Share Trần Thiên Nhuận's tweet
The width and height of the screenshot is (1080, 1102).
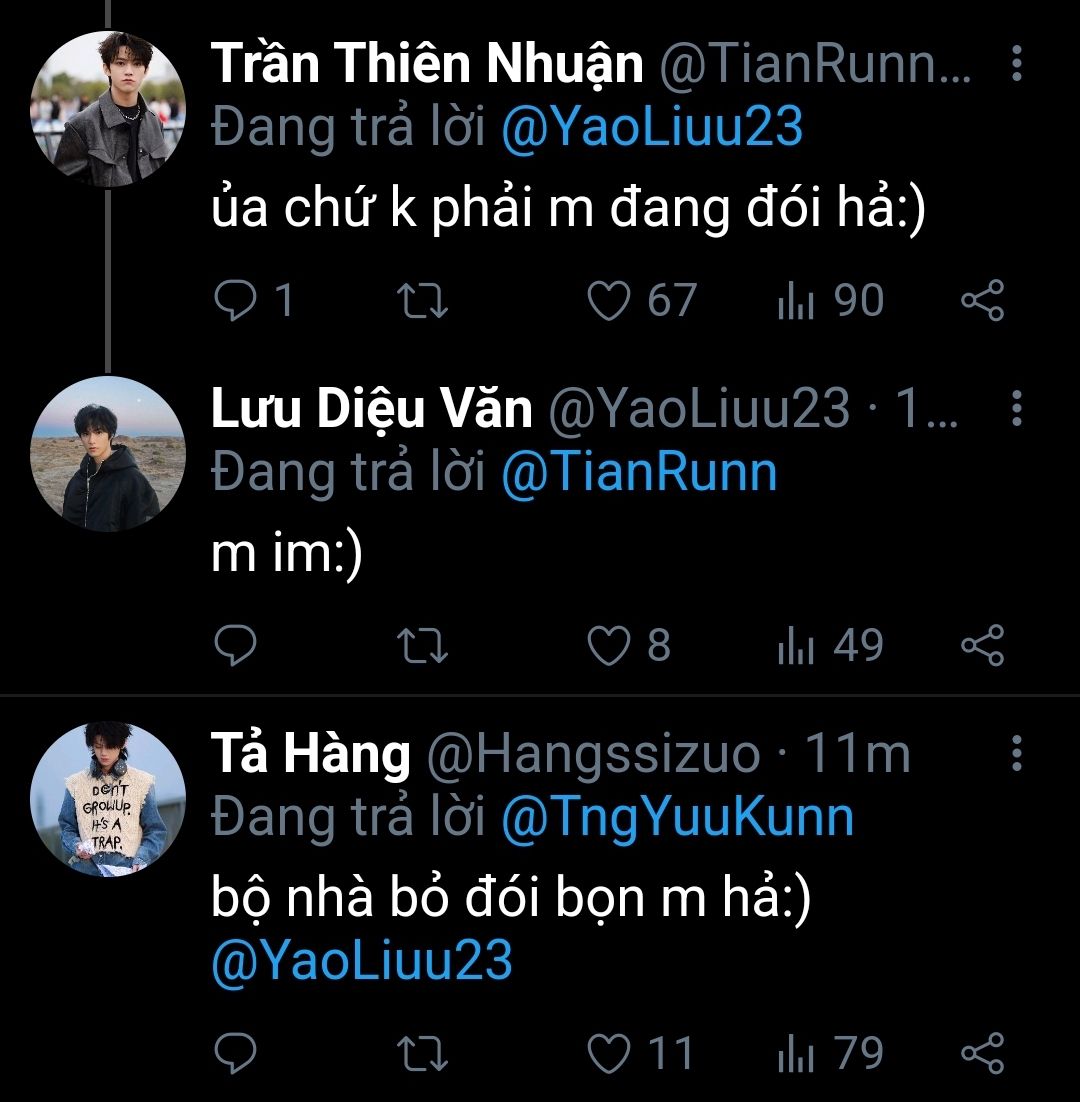pyautogui.click(x=982, y=301)
